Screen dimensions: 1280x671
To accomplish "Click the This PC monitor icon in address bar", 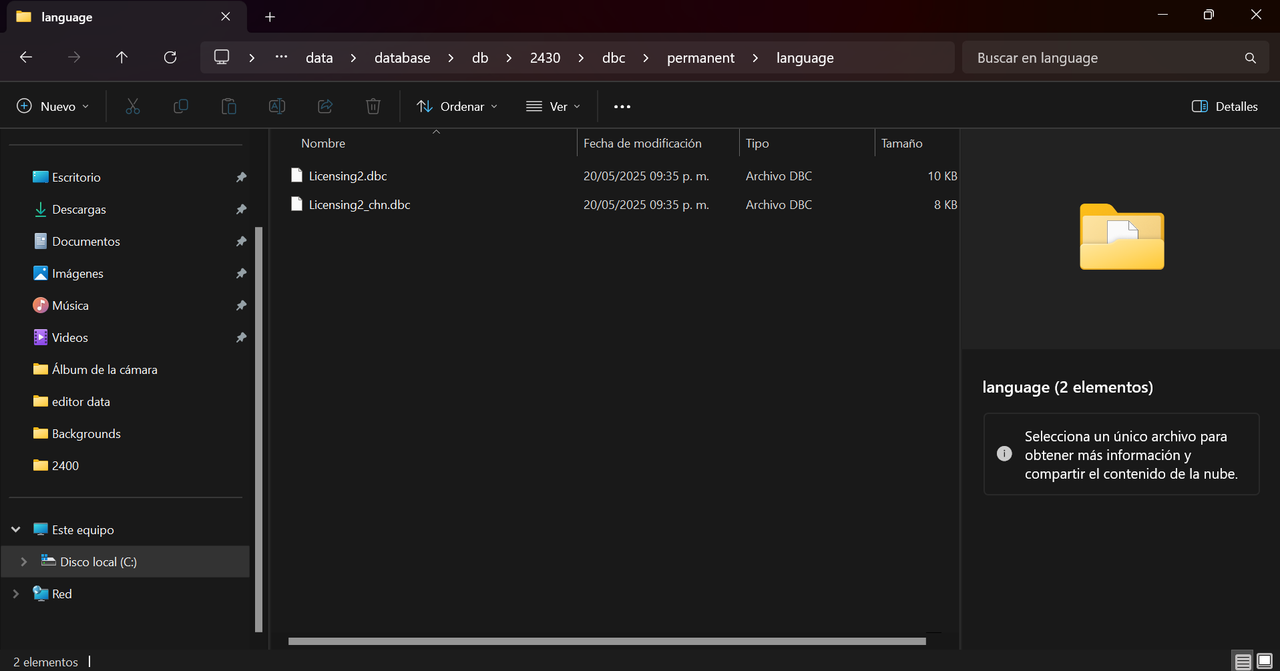I will point(222,58).
